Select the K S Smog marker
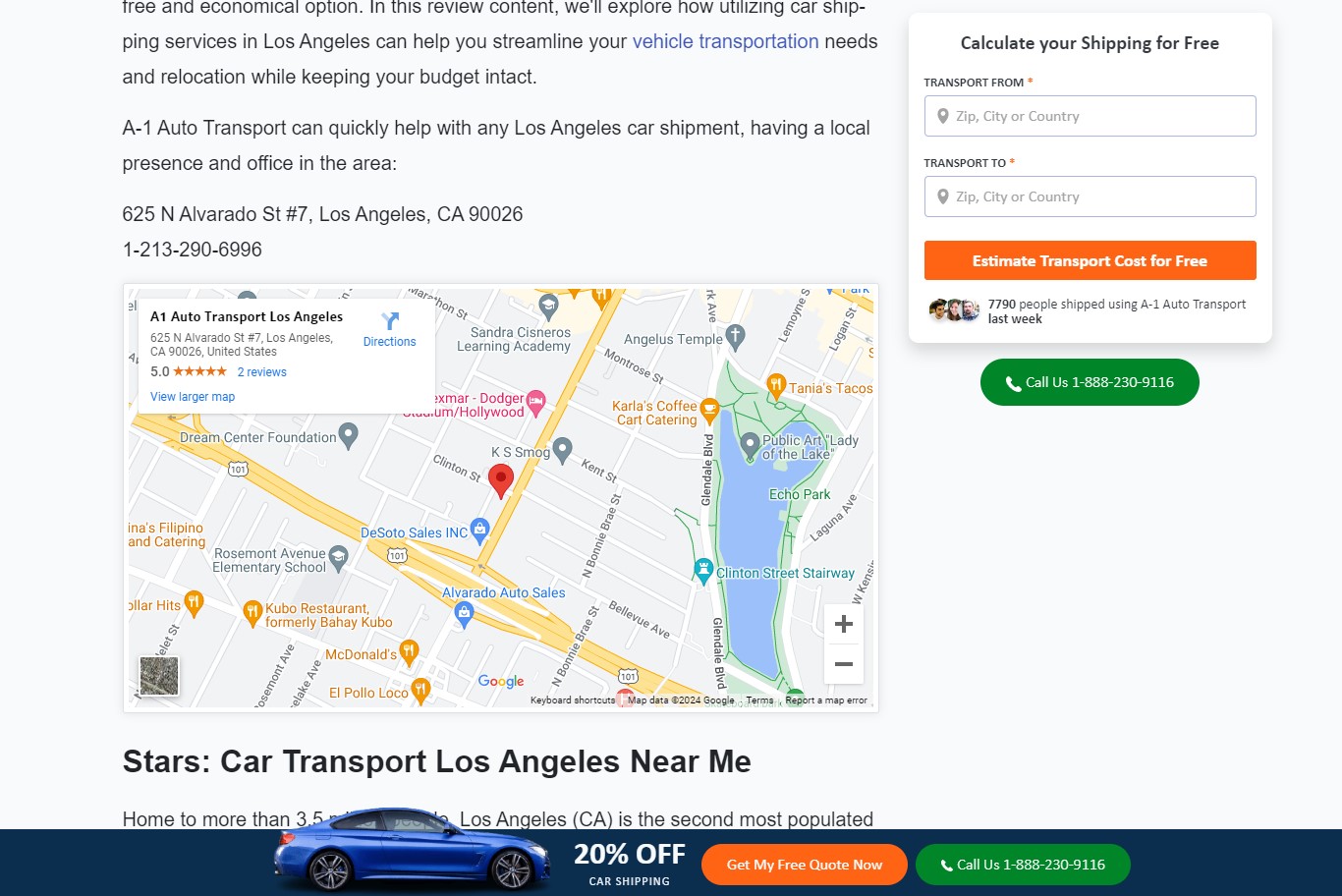 [562, 450]
